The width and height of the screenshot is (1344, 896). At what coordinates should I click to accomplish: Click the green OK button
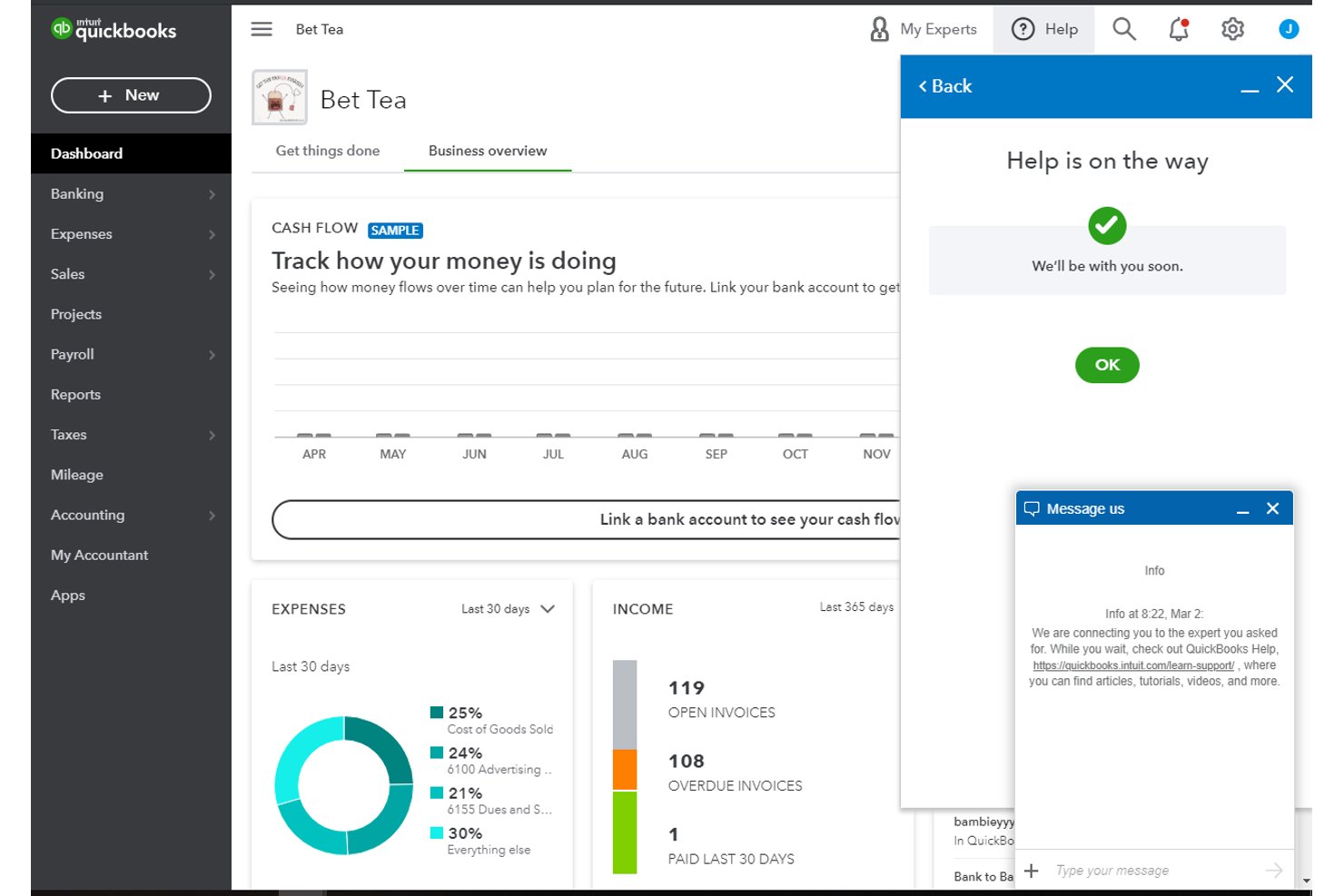click(1107, 365)
